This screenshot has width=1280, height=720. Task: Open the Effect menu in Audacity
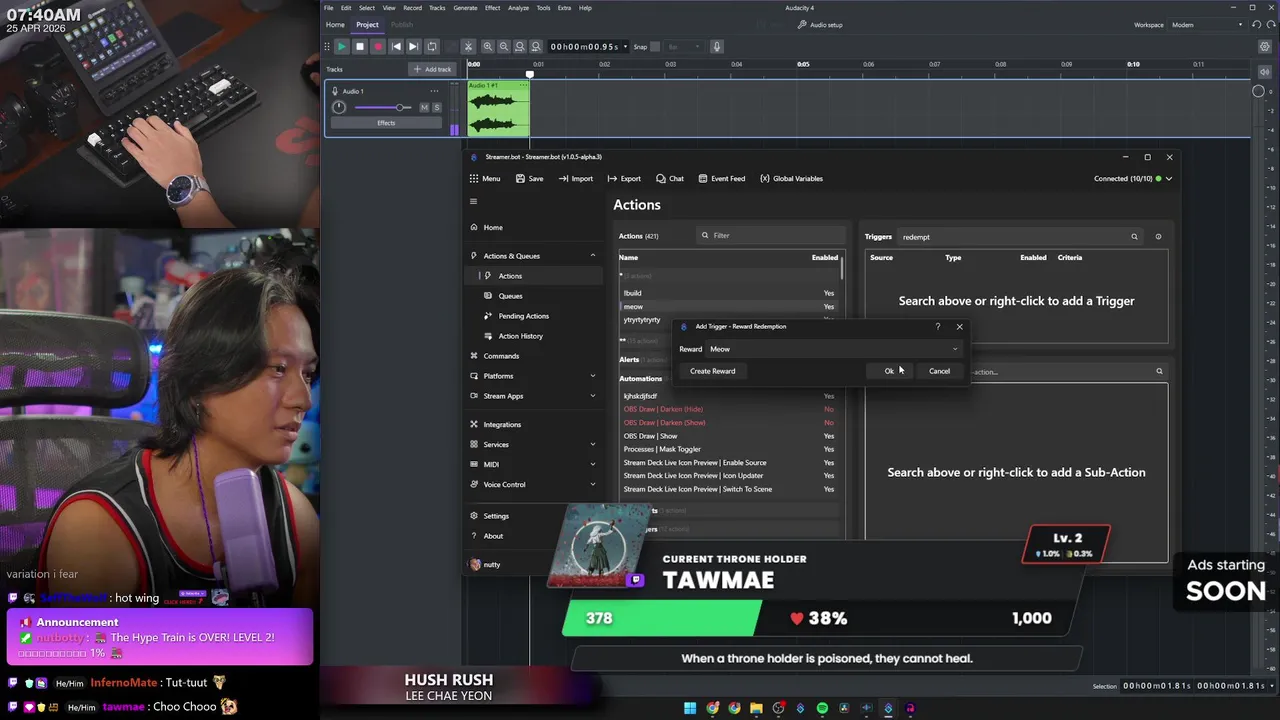point(492,8)
